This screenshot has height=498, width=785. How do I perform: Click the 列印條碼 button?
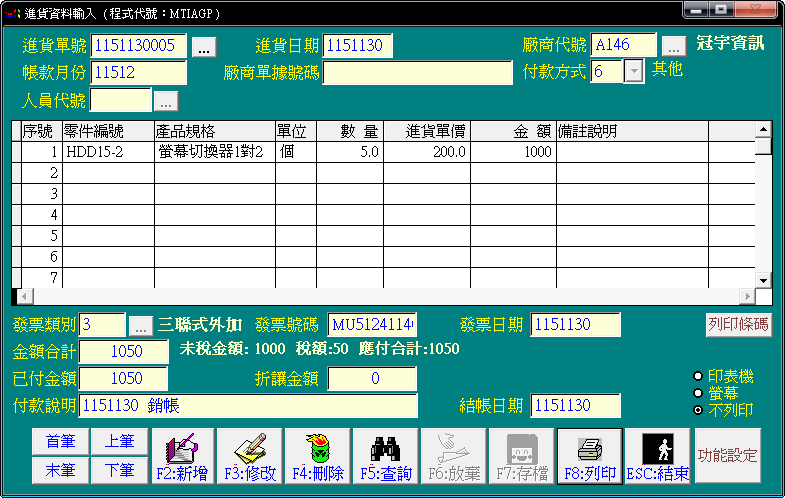[x=738, y=325]
